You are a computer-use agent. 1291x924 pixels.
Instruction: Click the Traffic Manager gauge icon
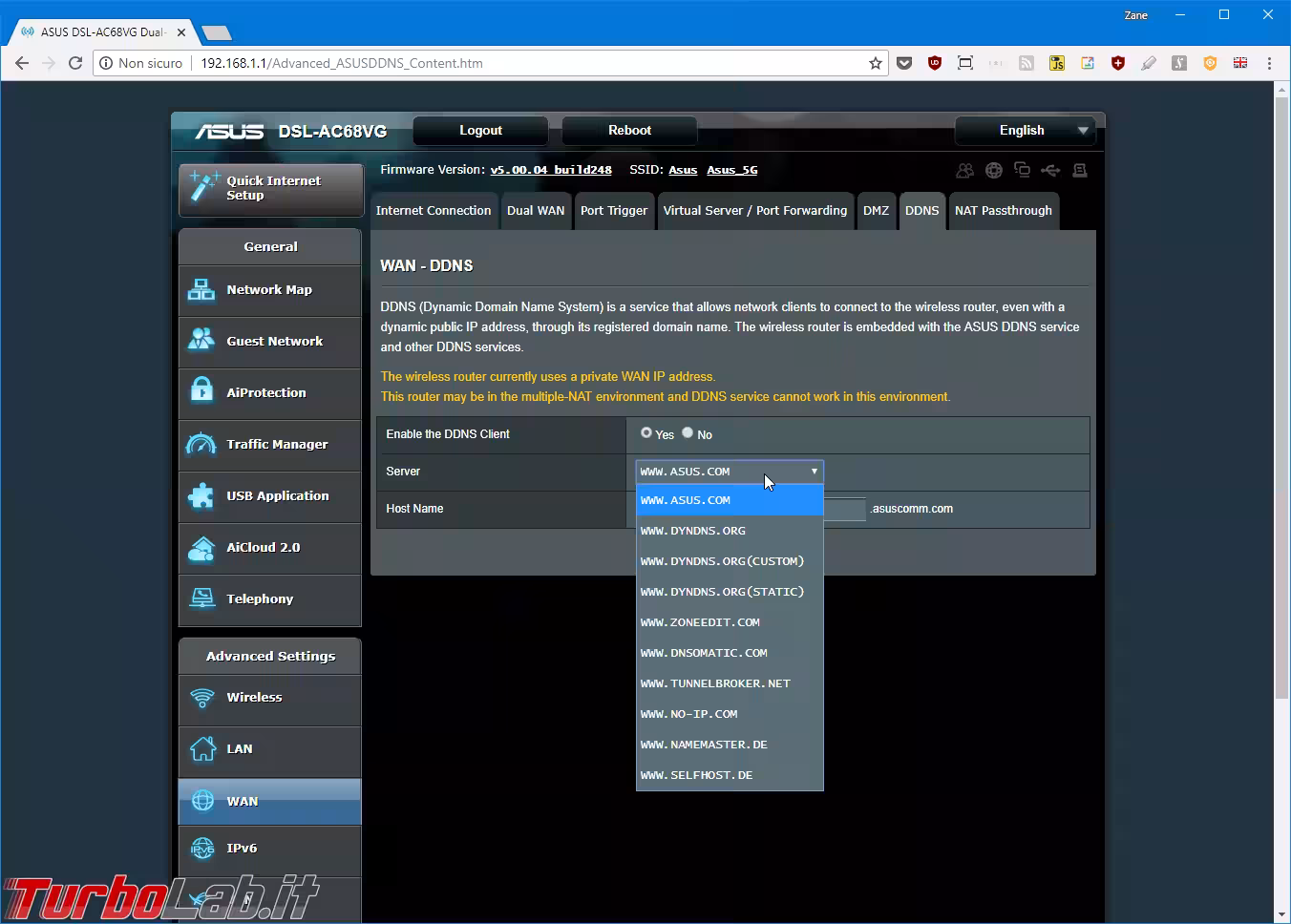tap(201, 445)
